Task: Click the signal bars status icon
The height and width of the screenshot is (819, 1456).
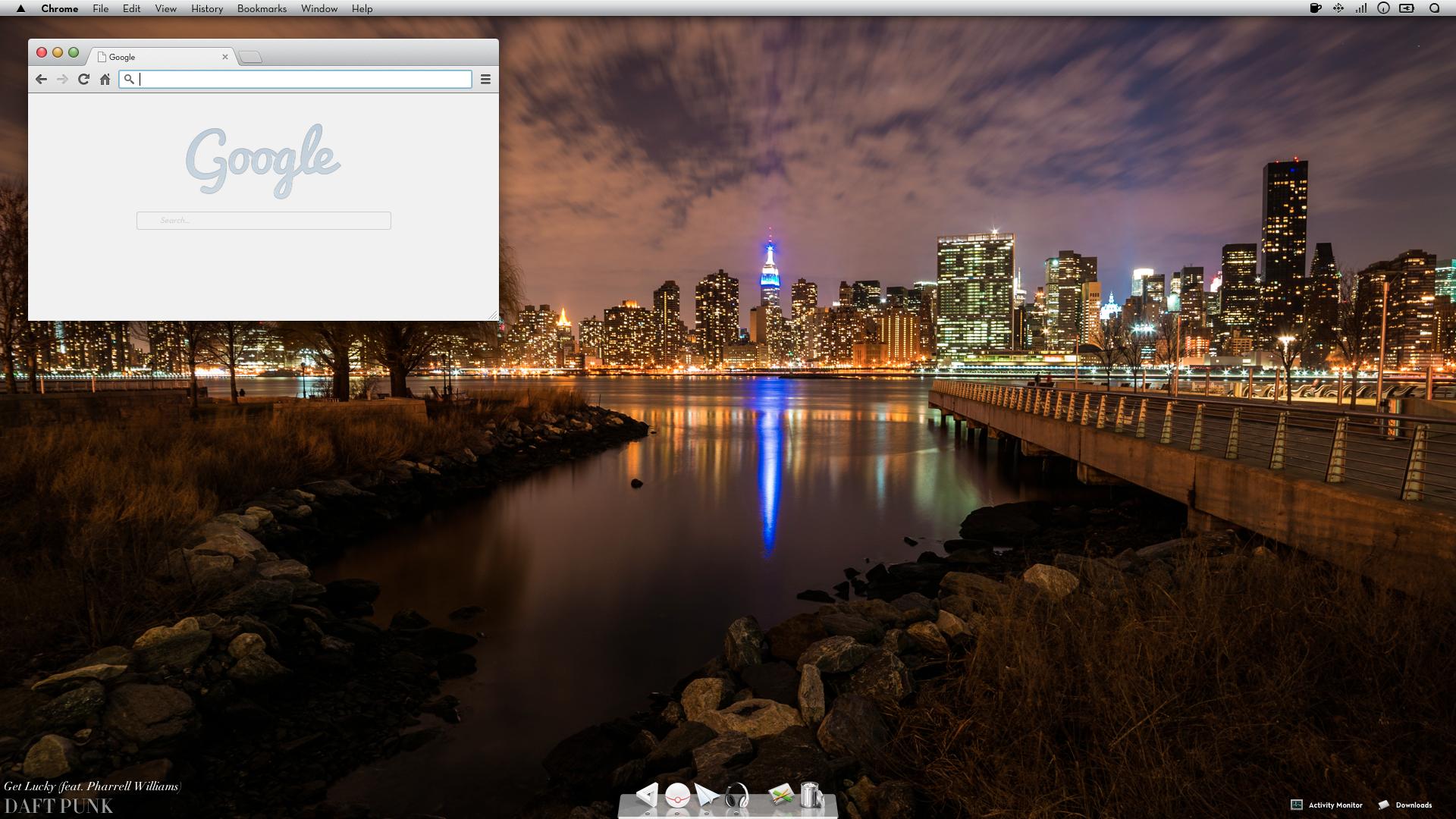Action: tap(1361, 8)
